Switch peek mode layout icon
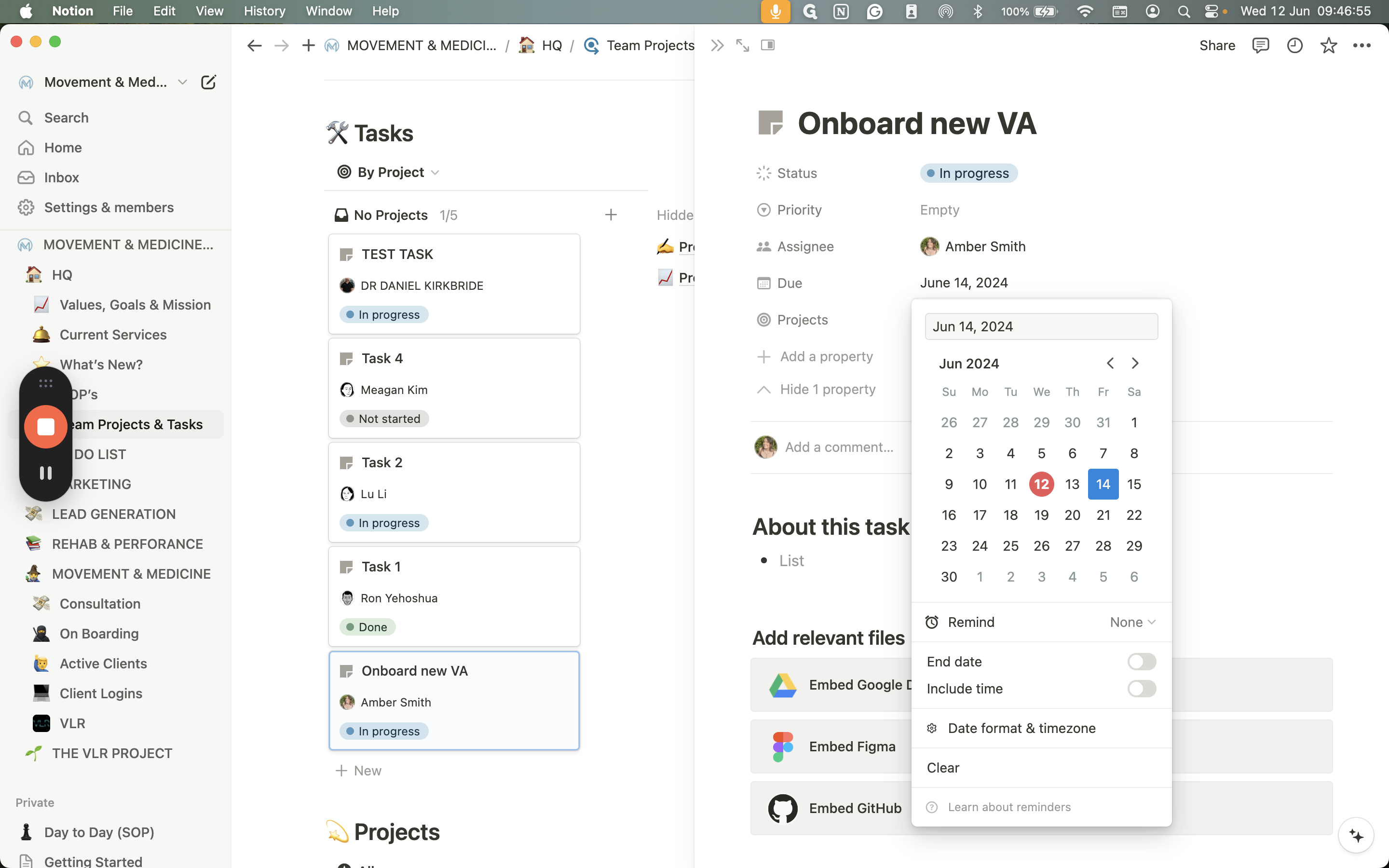 pyautogui.click(x=768, y=45)
